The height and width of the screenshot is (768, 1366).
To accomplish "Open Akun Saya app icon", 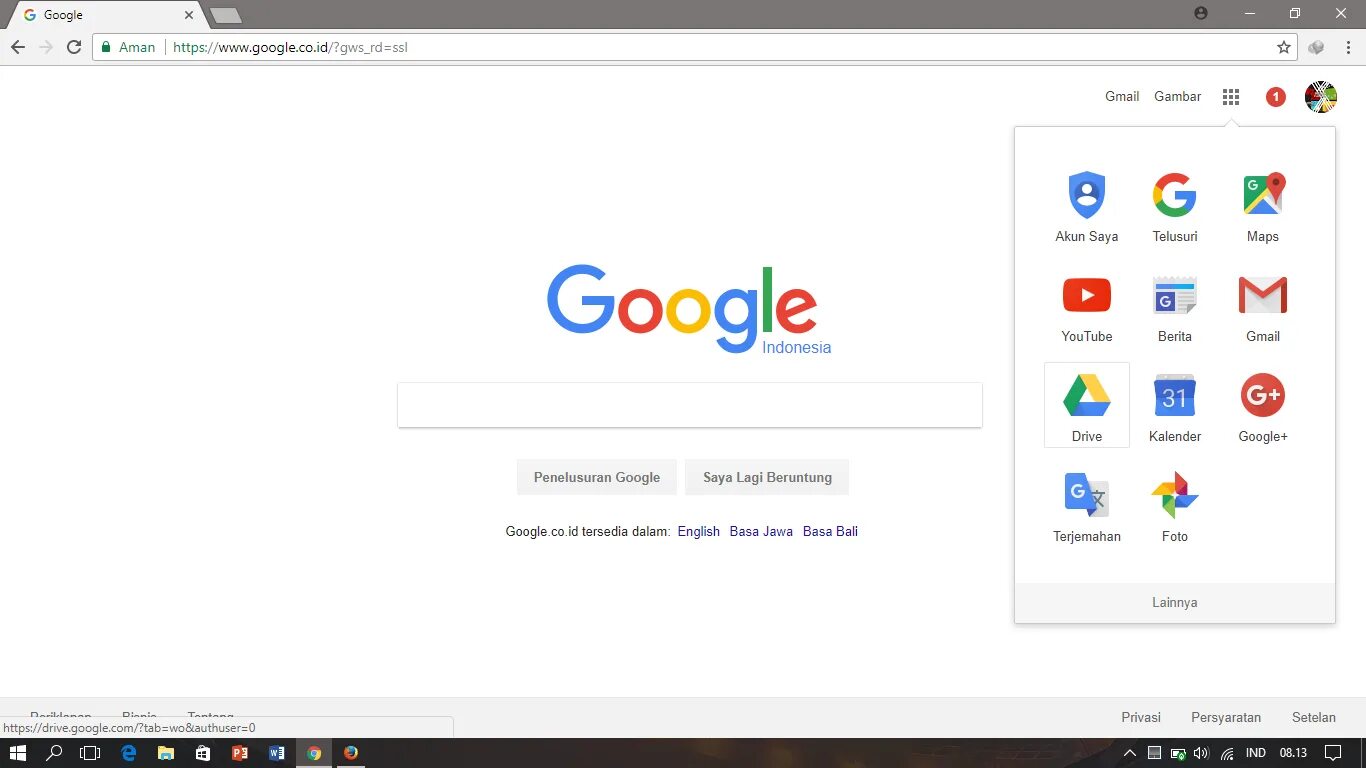I will point(1087,195).
